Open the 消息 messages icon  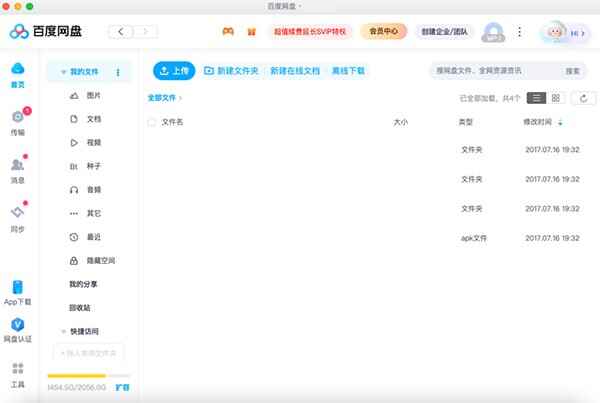point(17,165)
